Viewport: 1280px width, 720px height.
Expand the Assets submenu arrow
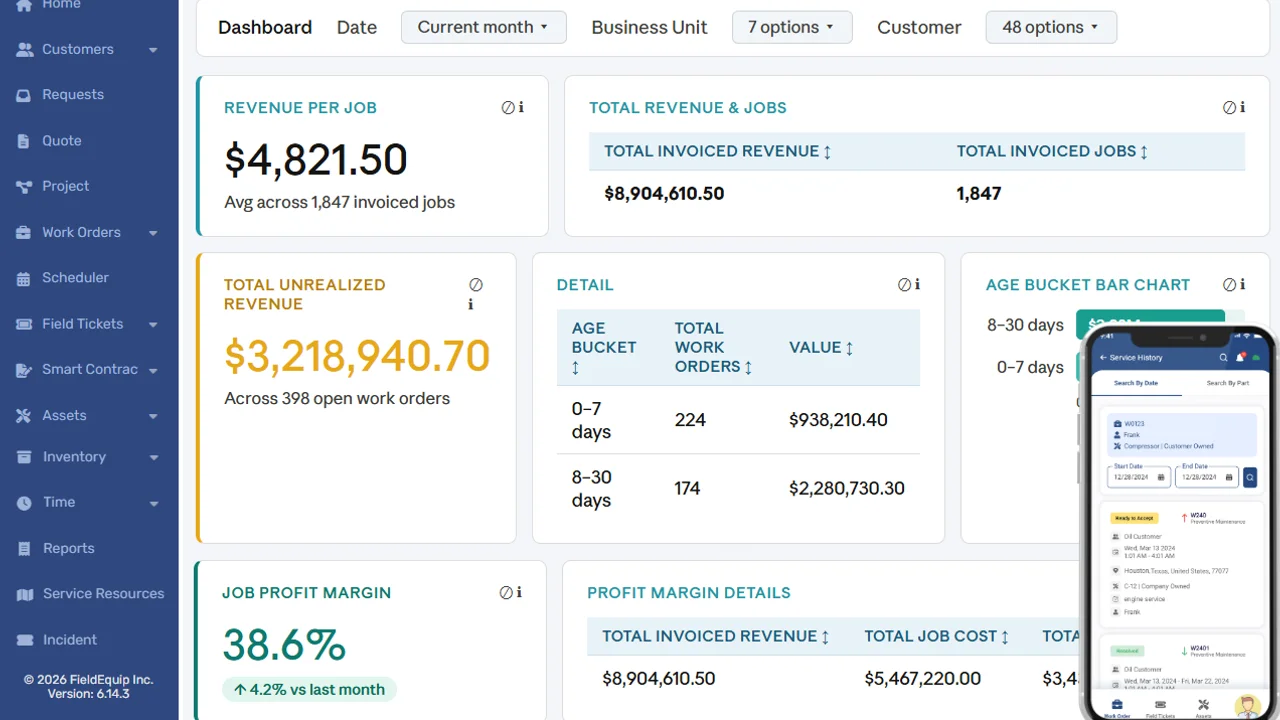[x=153, y=416]
